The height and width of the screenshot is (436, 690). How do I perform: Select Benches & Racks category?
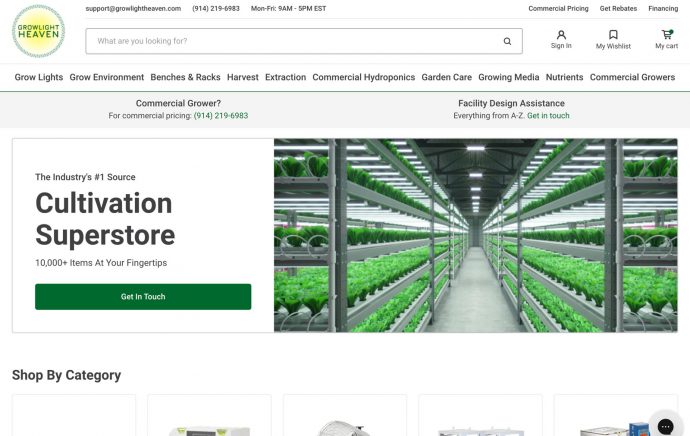pos(185,77)
